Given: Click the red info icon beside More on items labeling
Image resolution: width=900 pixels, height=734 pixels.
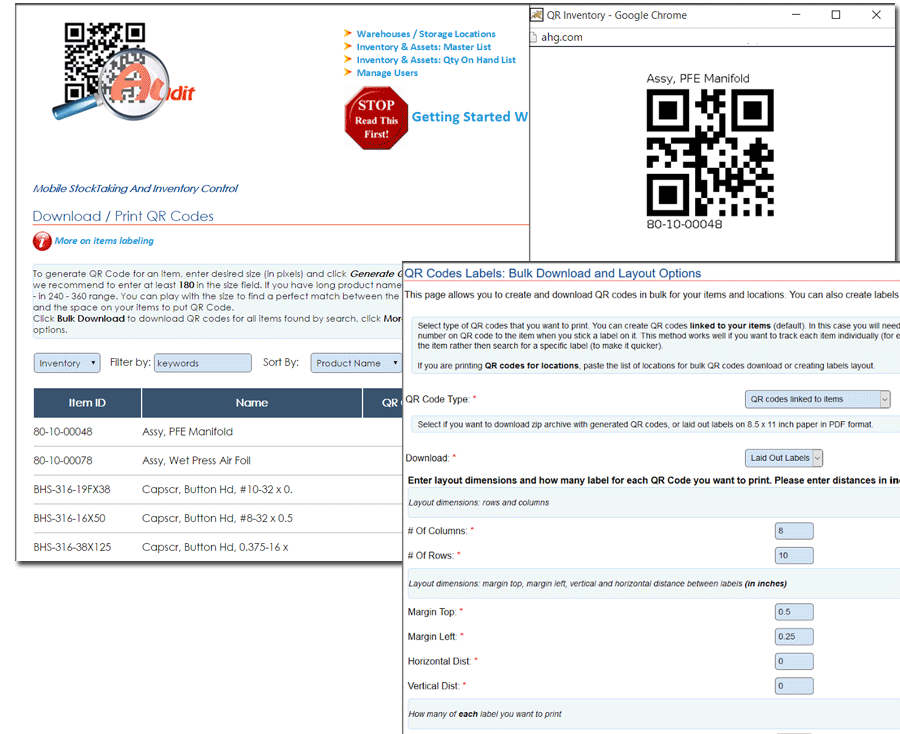Looking at the screenshot, I should tap(42, 241).
